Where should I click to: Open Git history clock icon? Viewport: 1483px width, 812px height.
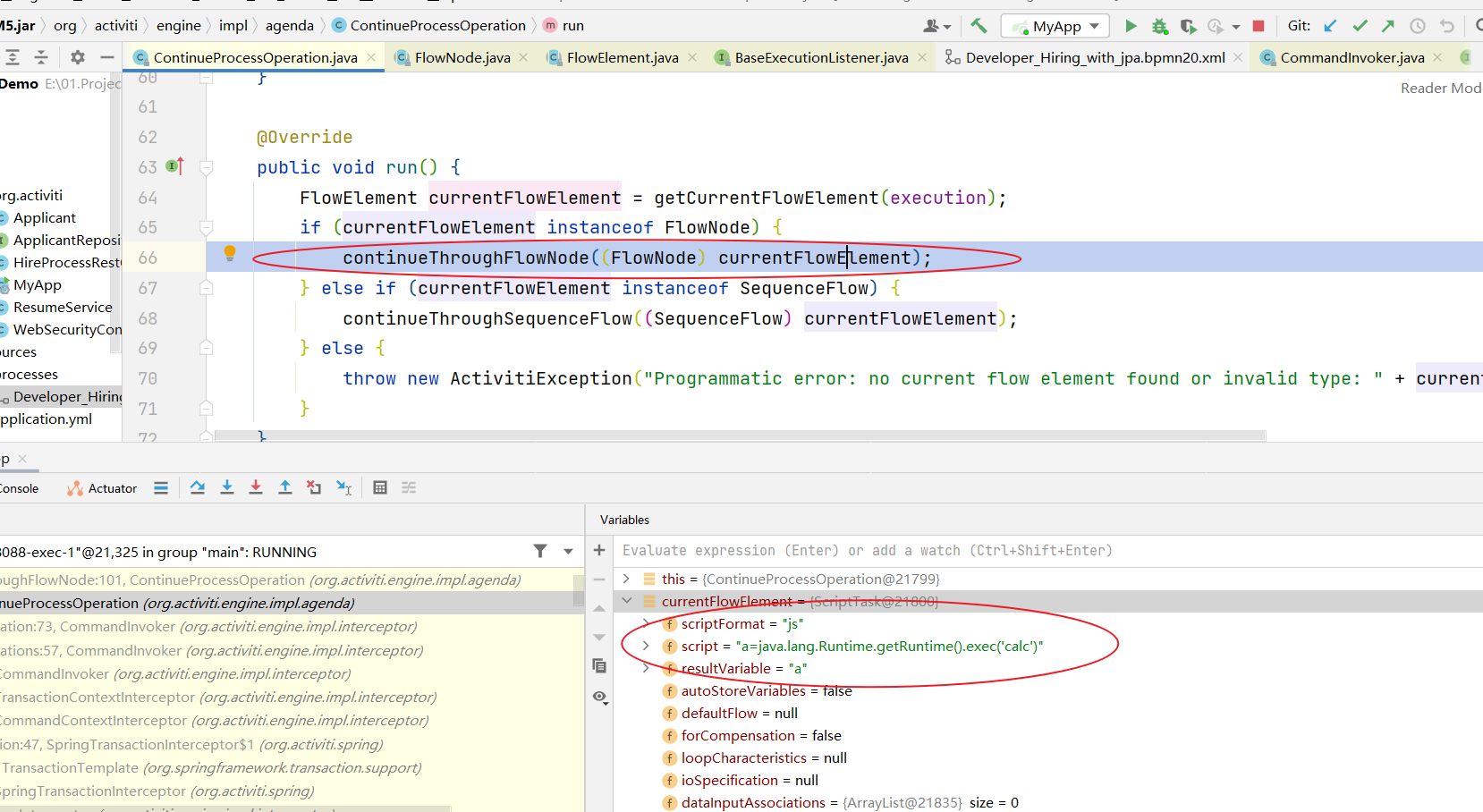coord(1418,26)
